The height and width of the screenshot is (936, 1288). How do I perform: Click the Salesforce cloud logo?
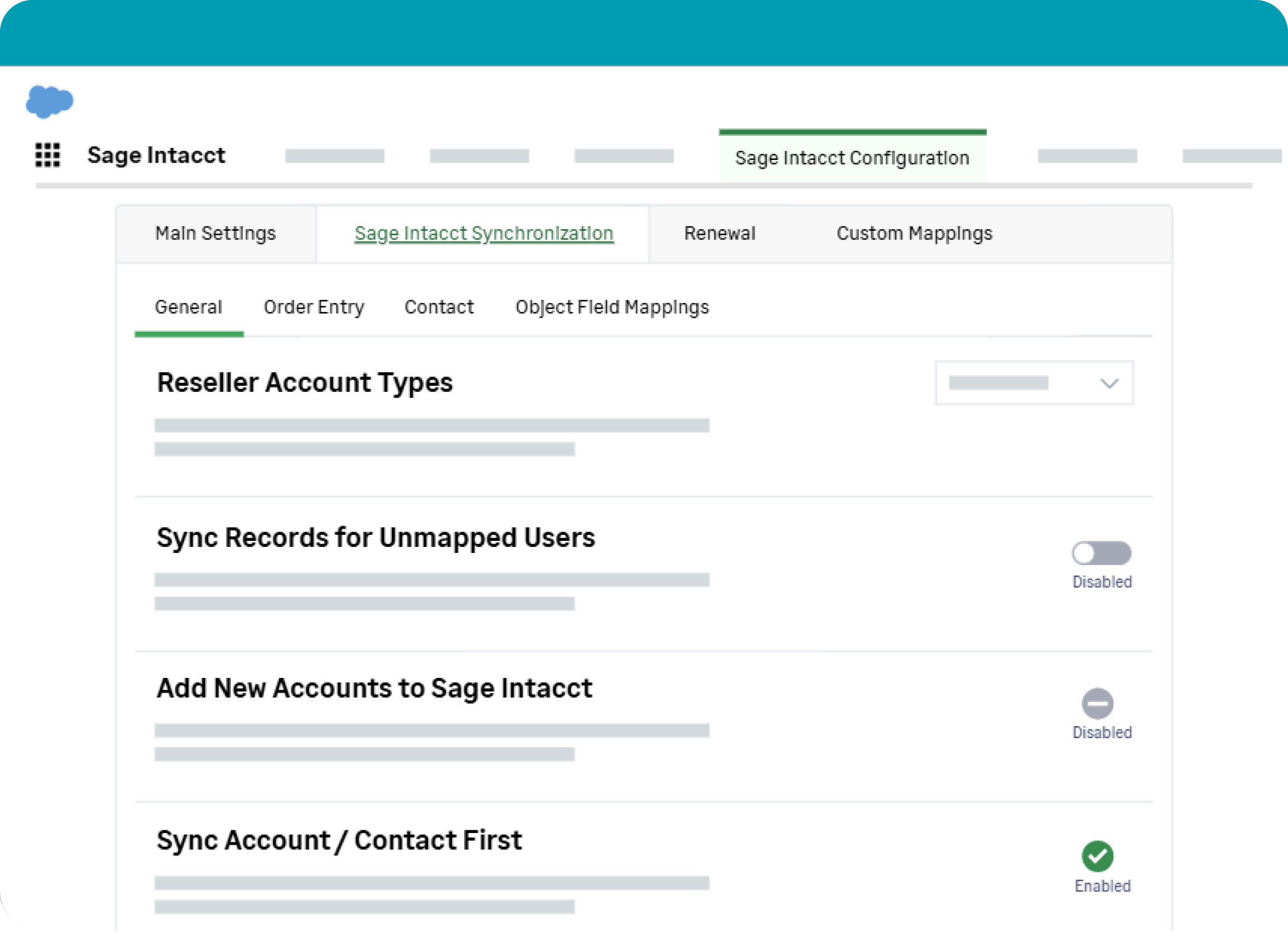pyautogui.click(x=49, y=102)
